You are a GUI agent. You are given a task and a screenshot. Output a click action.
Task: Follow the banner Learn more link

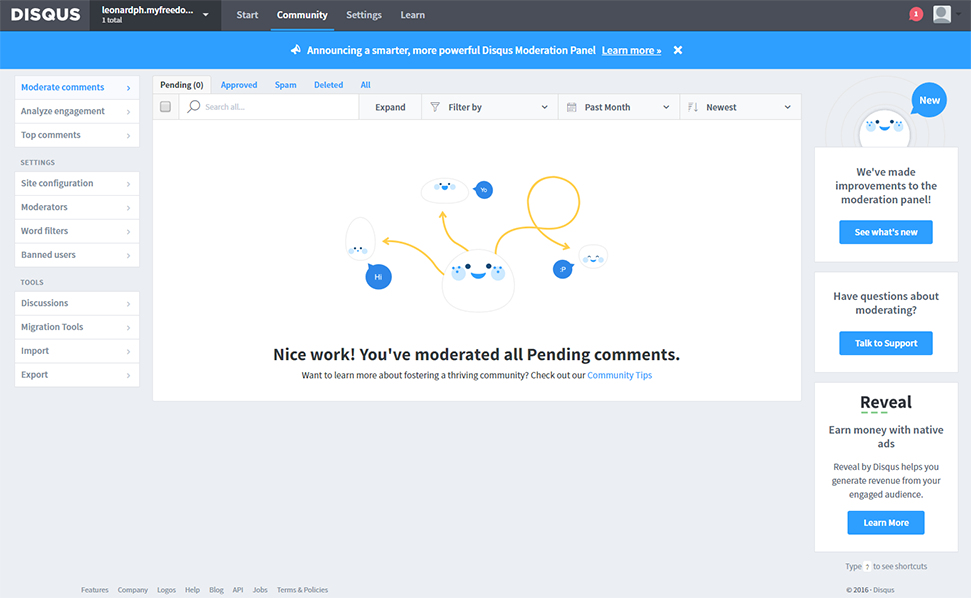[631, 50]
